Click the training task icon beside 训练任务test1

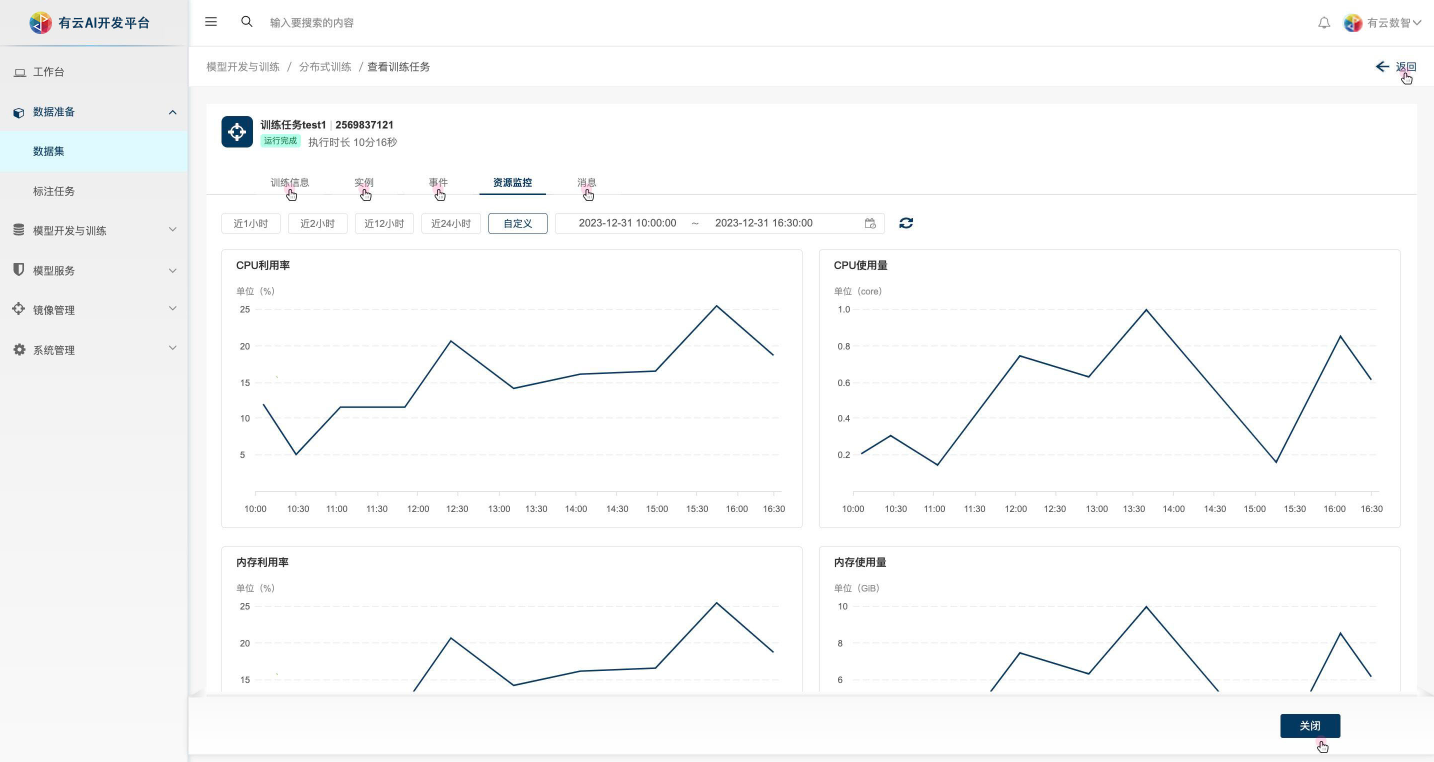(237, 132)
